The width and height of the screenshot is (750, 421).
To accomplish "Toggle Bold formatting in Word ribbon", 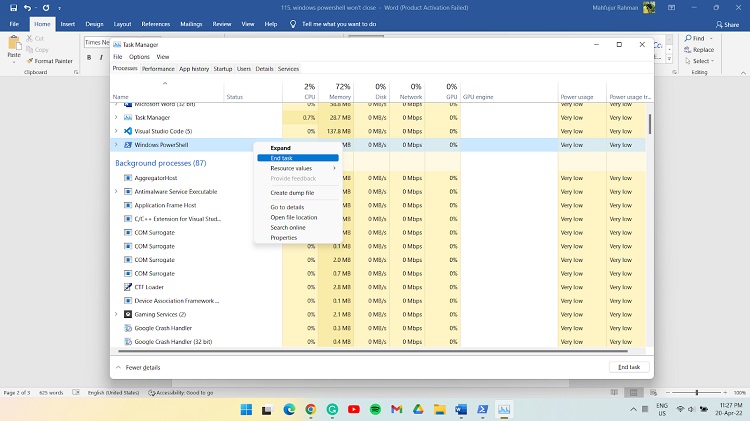I will (89, 58).
